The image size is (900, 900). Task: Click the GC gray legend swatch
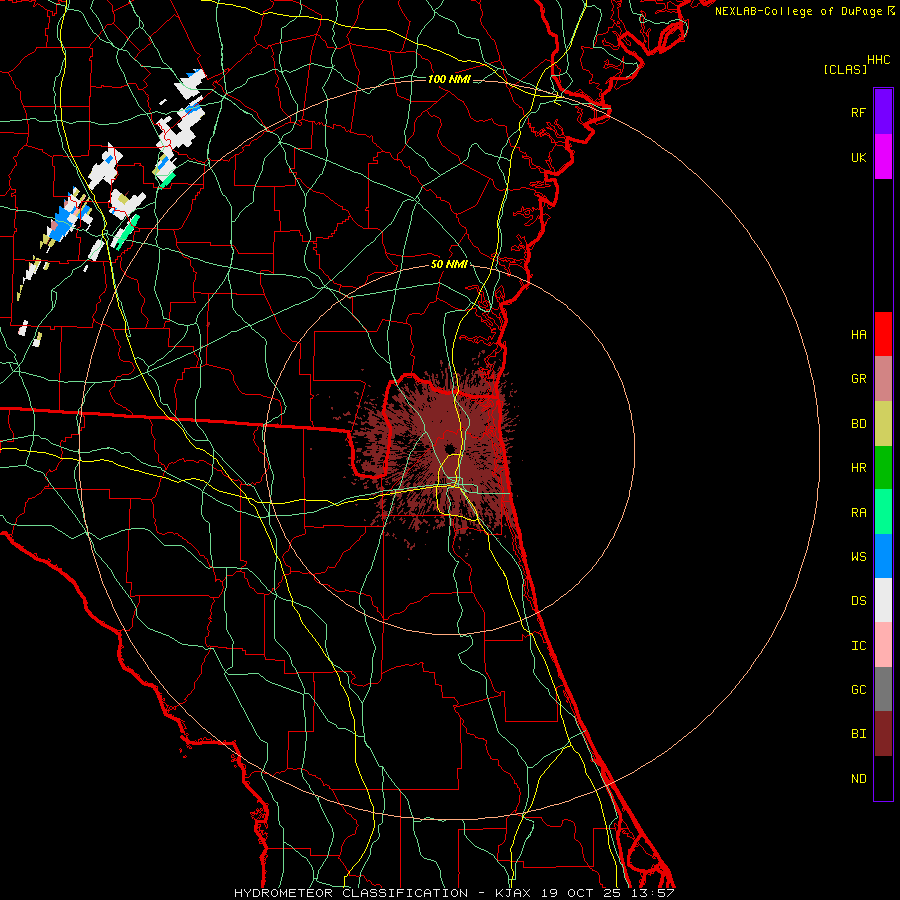pos(883,689)
